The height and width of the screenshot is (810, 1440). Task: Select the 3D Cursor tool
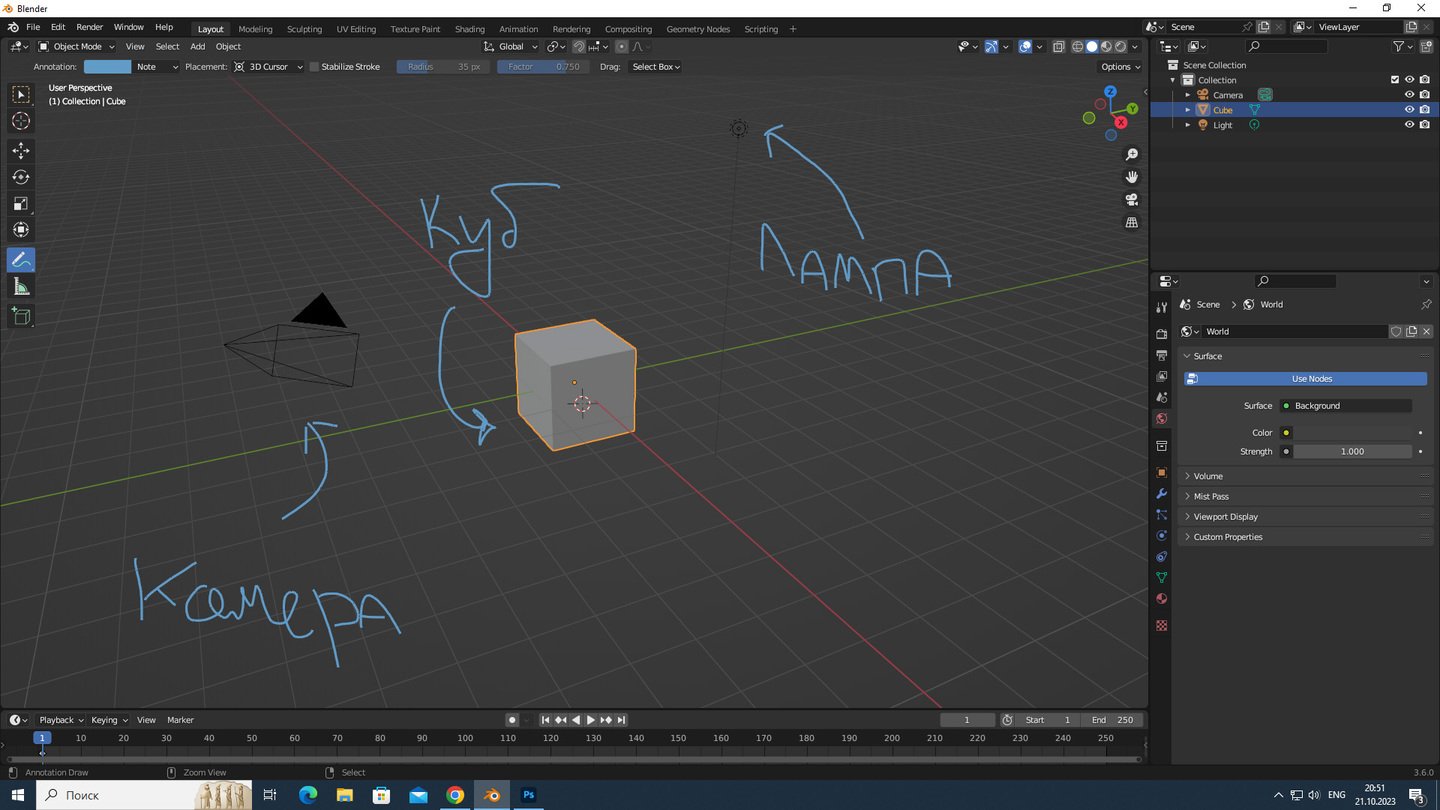pos(21,121)
